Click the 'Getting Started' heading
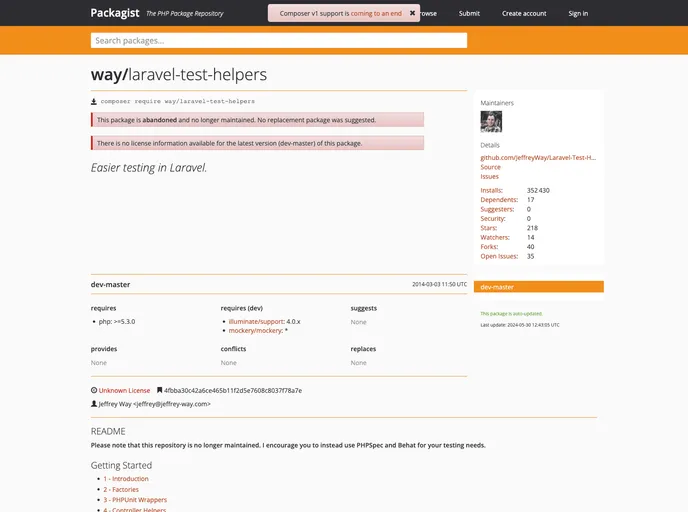 (122, 465)
